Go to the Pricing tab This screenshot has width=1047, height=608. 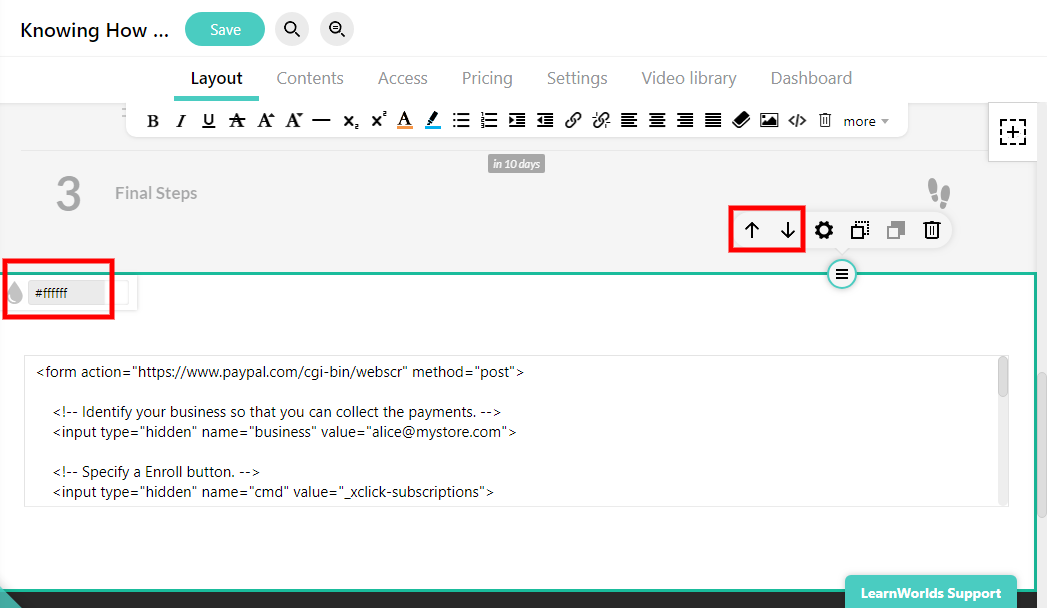click(x=487, y=79)
